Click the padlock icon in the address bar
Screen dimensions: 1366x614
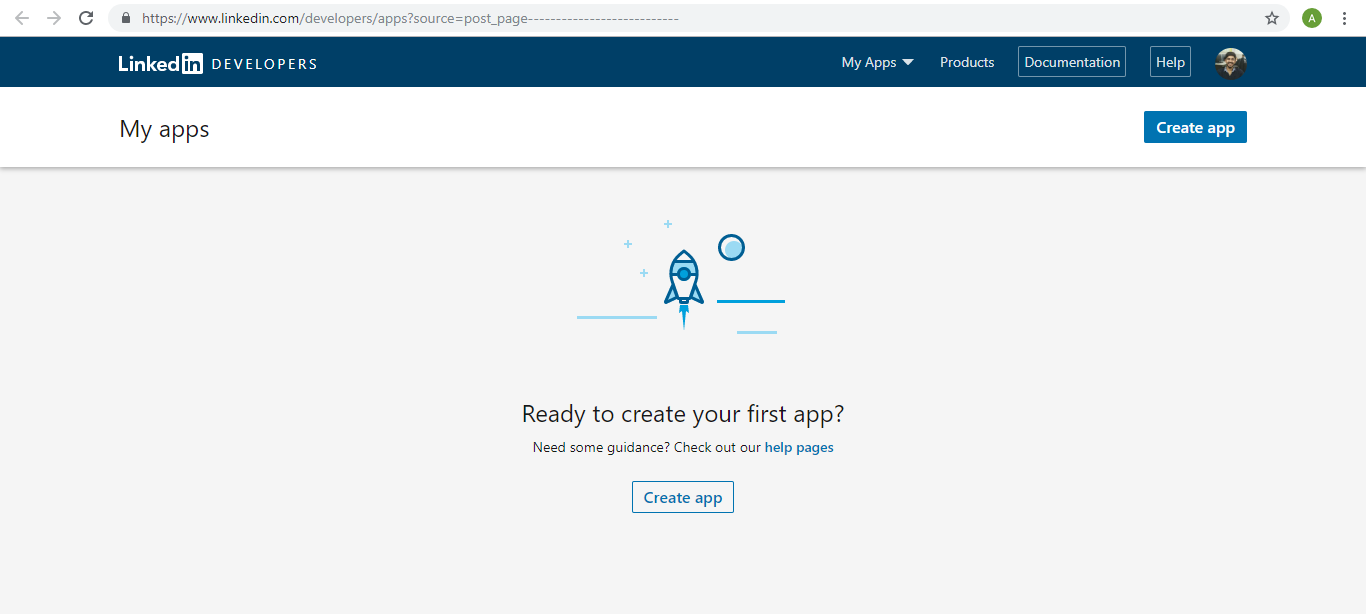[125, 18]
